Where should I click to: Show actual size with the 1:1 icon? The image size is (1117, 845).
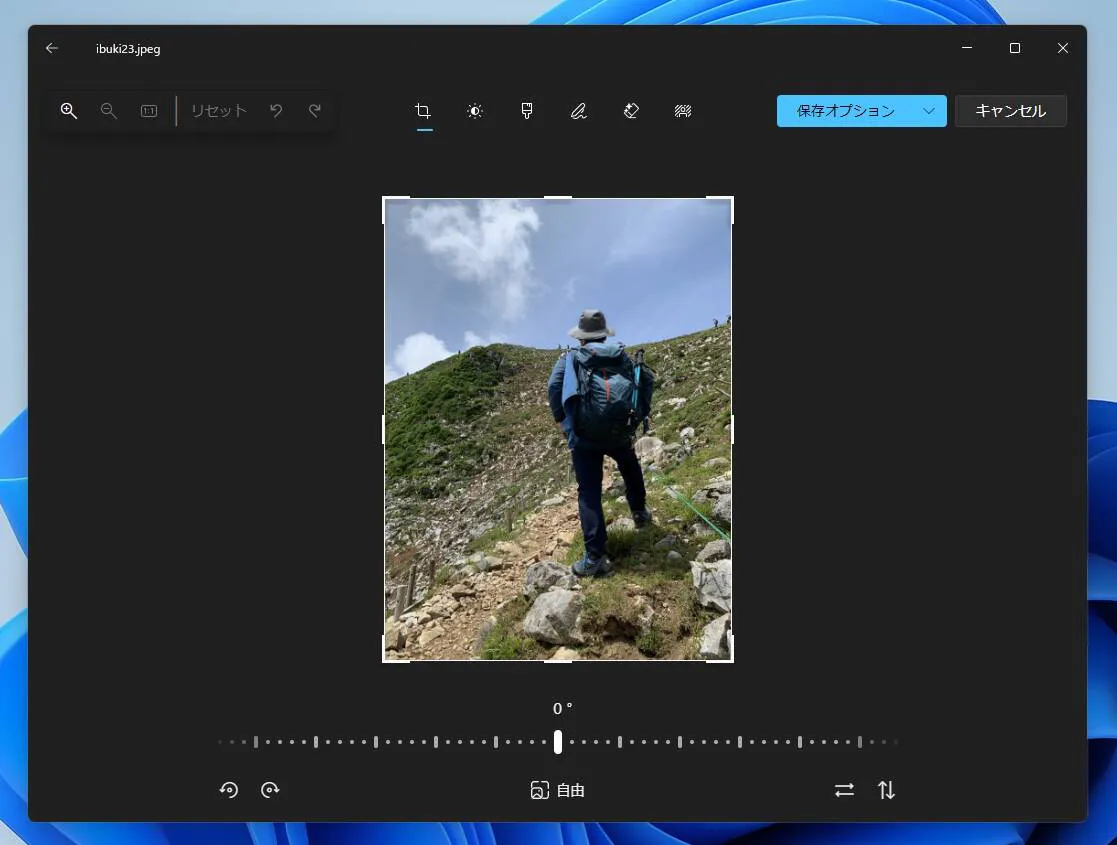(149, 110)
